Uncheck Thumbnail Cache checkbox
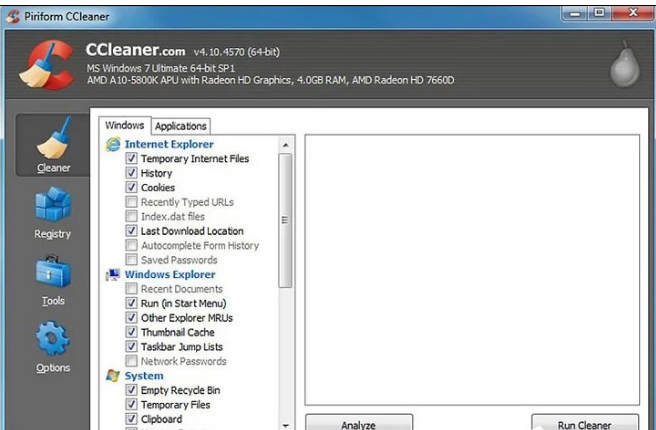This screenshot has width=656, height=430. pos(131,332)
